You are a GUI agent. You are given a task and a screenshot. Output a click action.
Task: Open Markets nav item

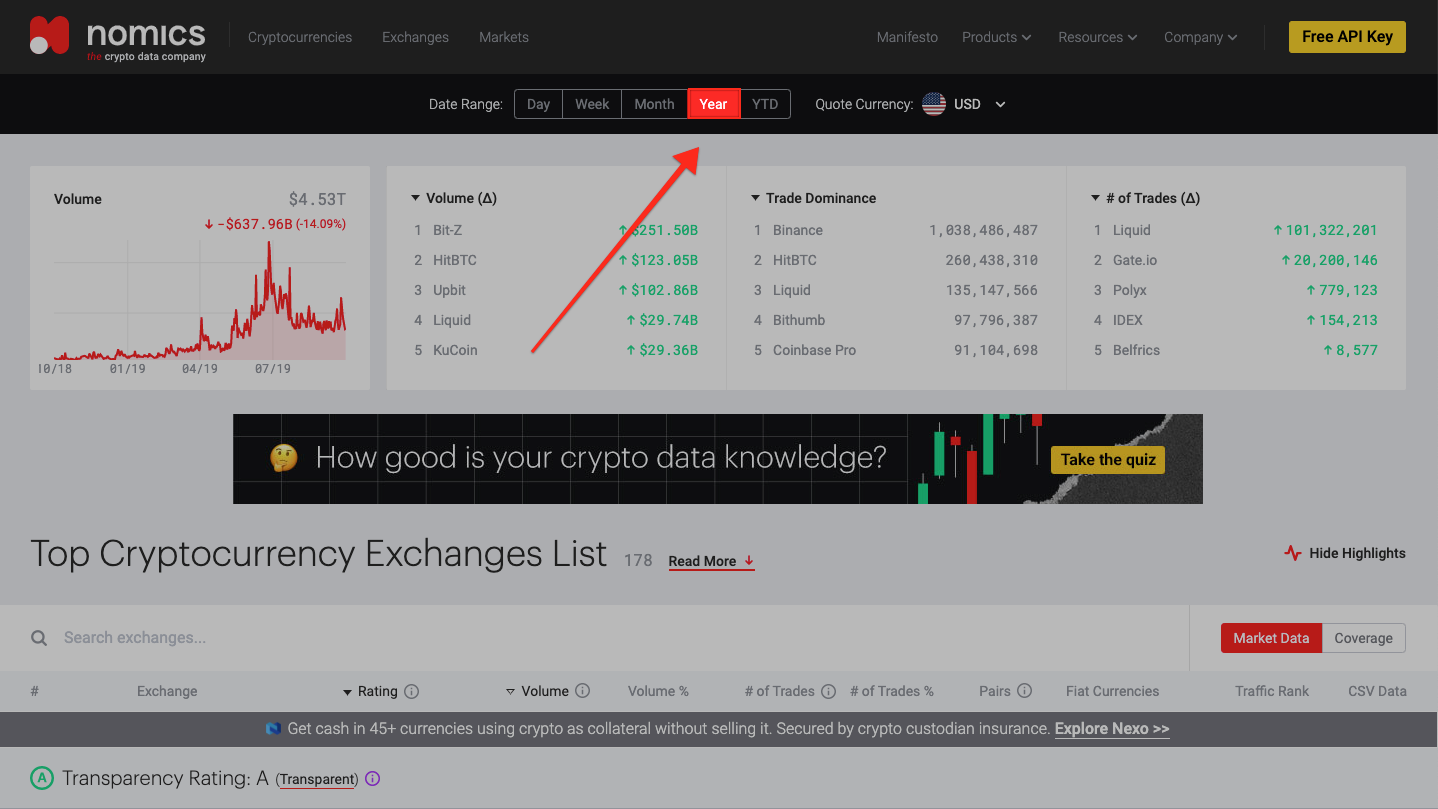[x=504, y=37]
